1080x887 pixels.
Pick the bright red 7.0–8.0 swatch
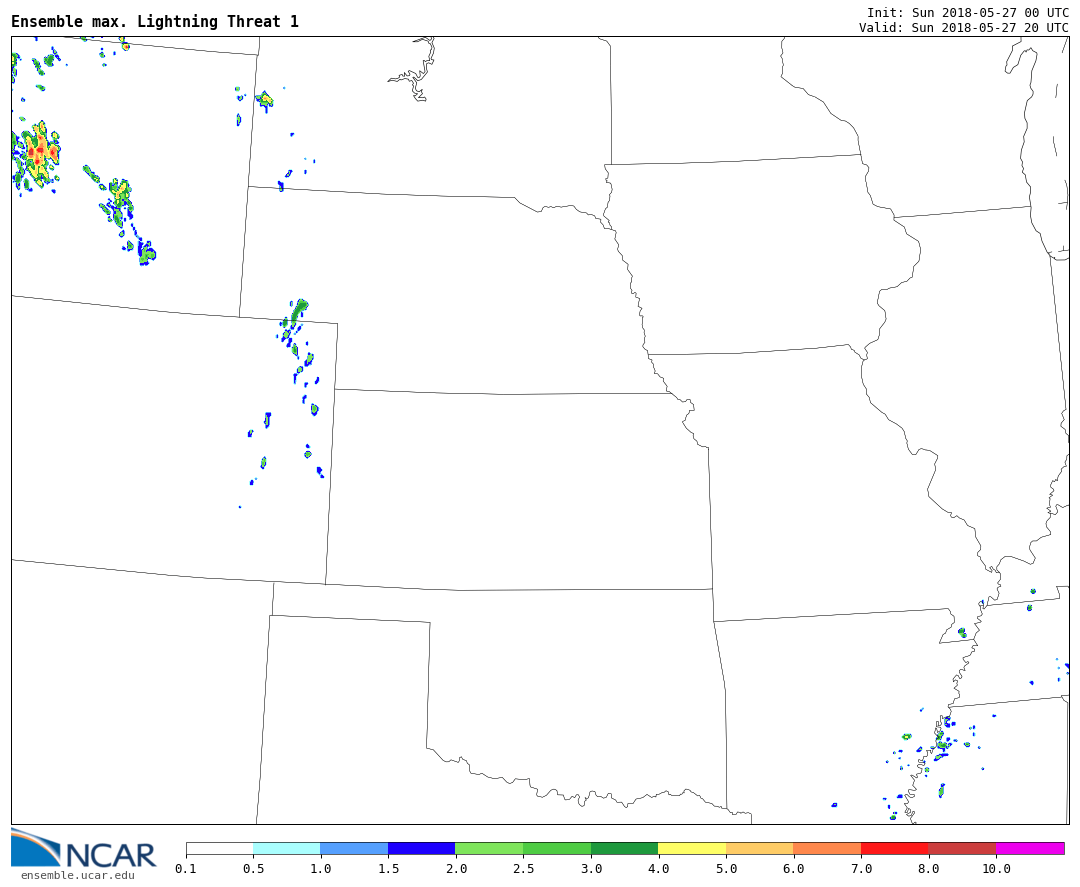pos(894,848)
